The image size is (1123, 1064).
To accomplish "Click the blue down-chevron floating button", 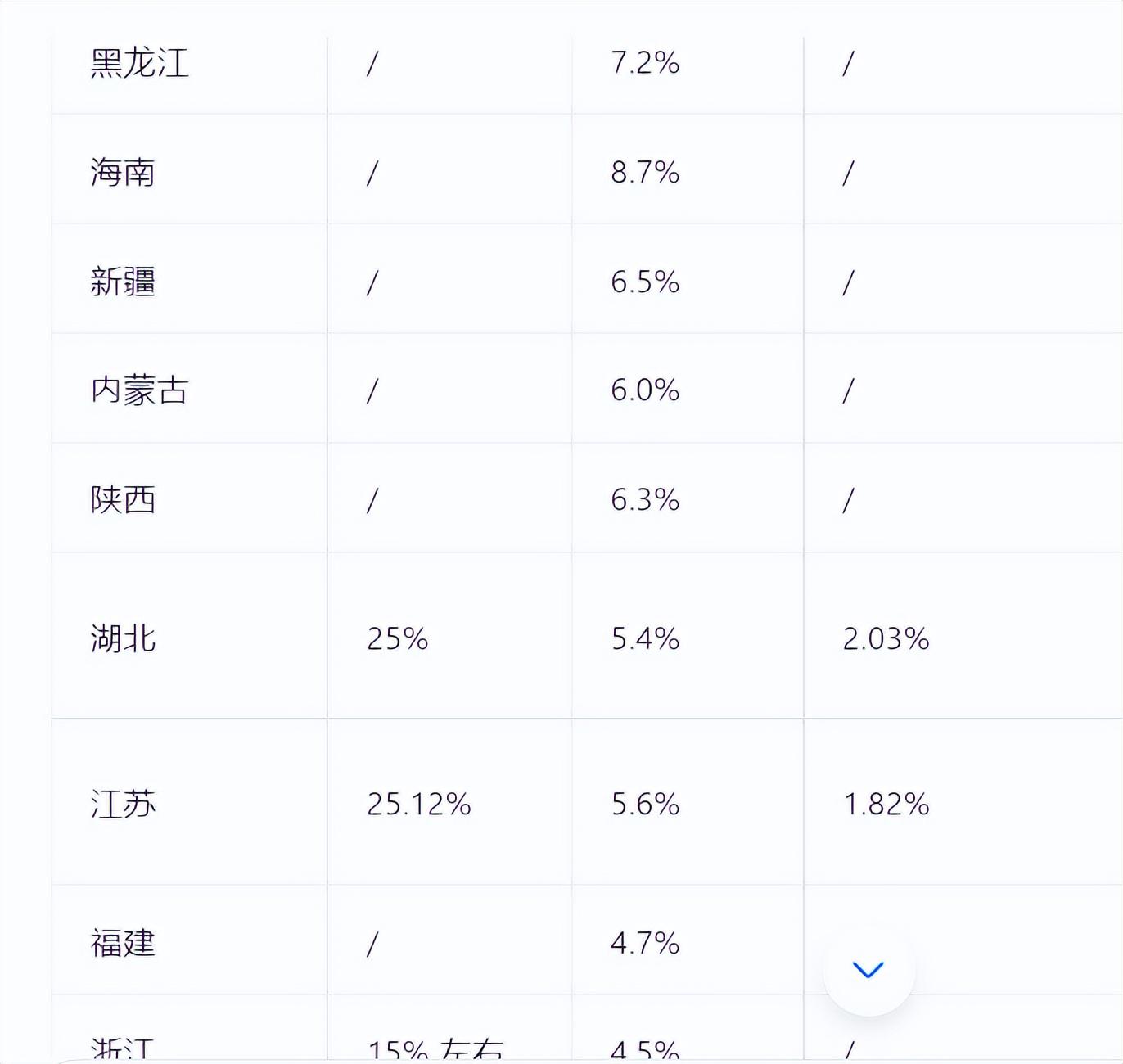I will [x=868, y=970].
